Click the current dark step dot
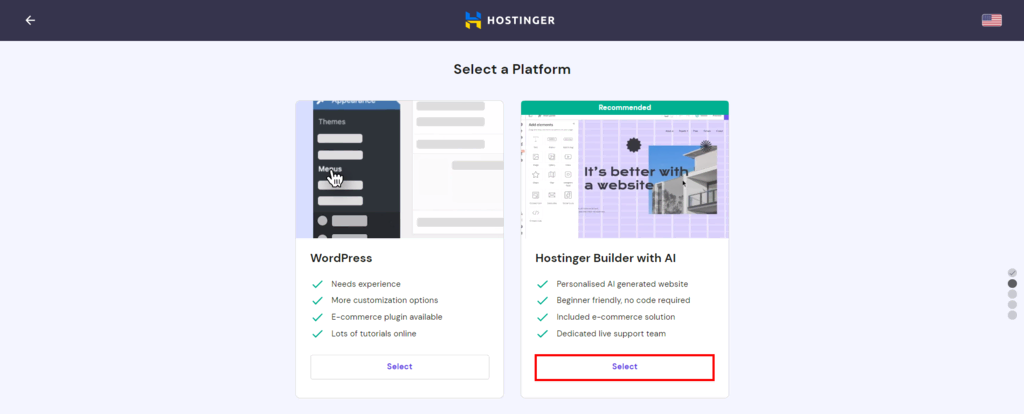Image resolution: width=1024 pixels, height=414 pixels. coord(1012,283)
